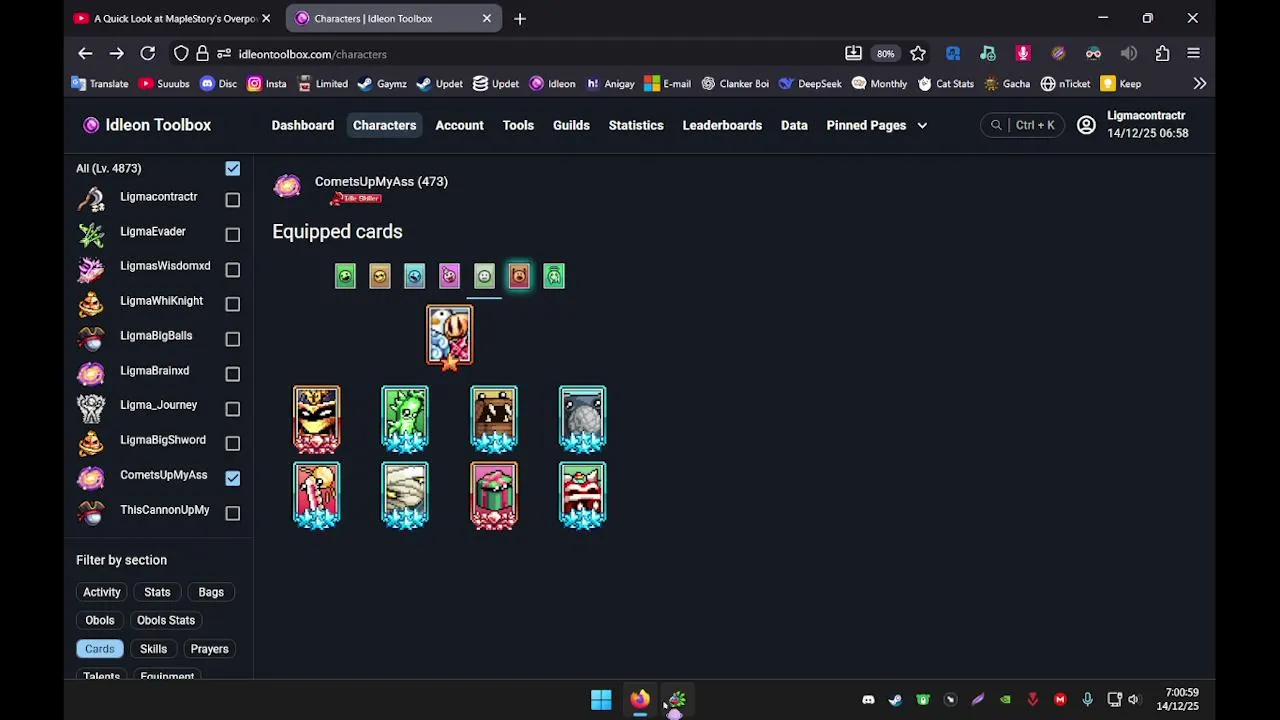Click the green gift box card

[494, 495]
